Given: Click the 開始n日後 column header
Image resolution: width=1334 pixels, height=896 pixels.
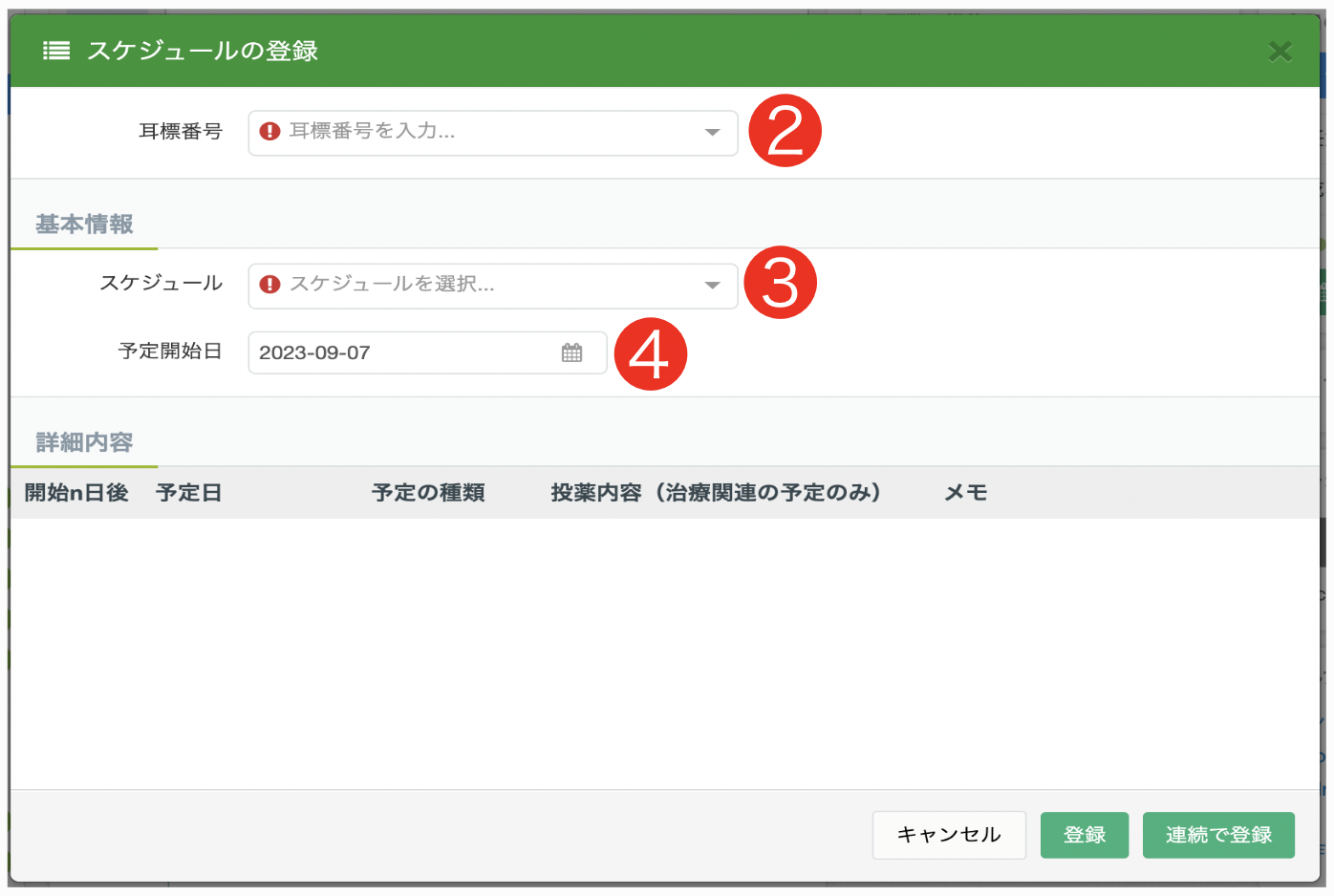Looking at the screenshot, I should pyautogui.click(x=76, y=493).
